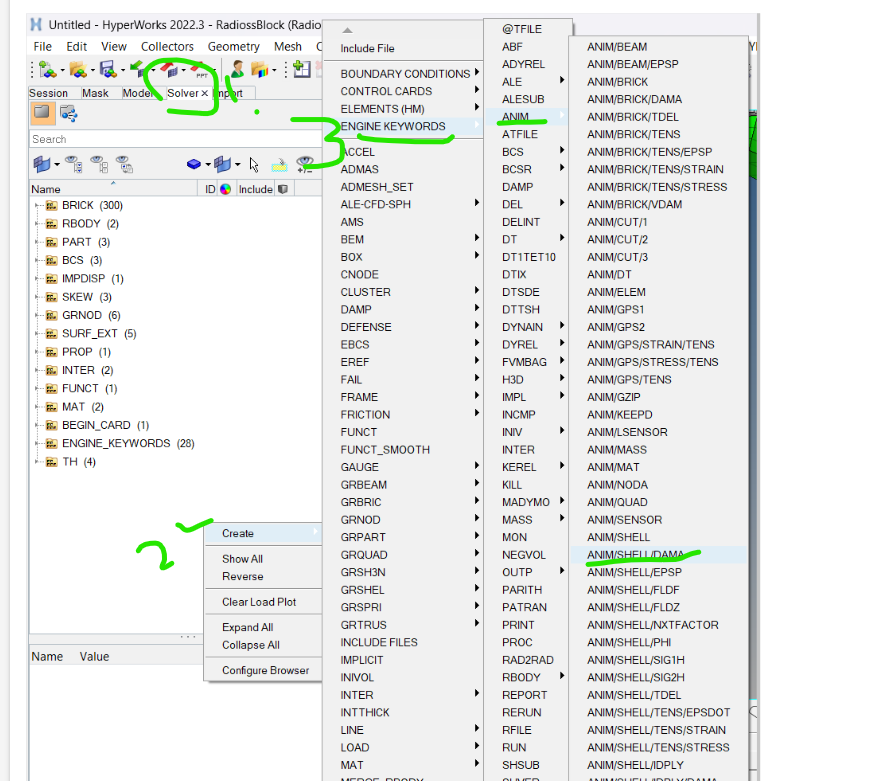Open the Mesh menu
Image resolution: width=893 pixels, height=781 pixels.
coord(288,47)
